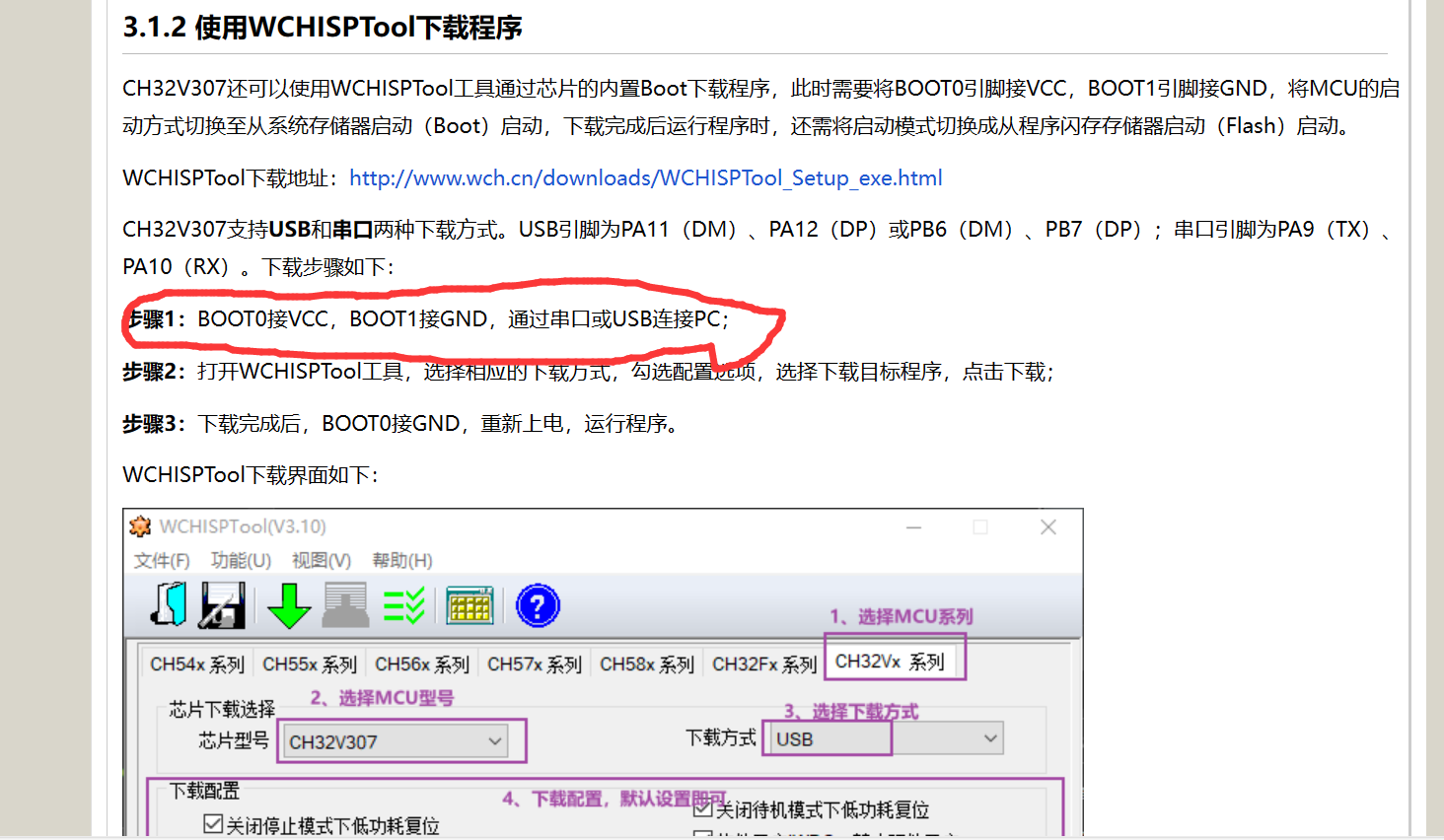Open the 帮助(H) menu
The height and width of the screenshot is (840, 1444).
(x=402, y=560)
